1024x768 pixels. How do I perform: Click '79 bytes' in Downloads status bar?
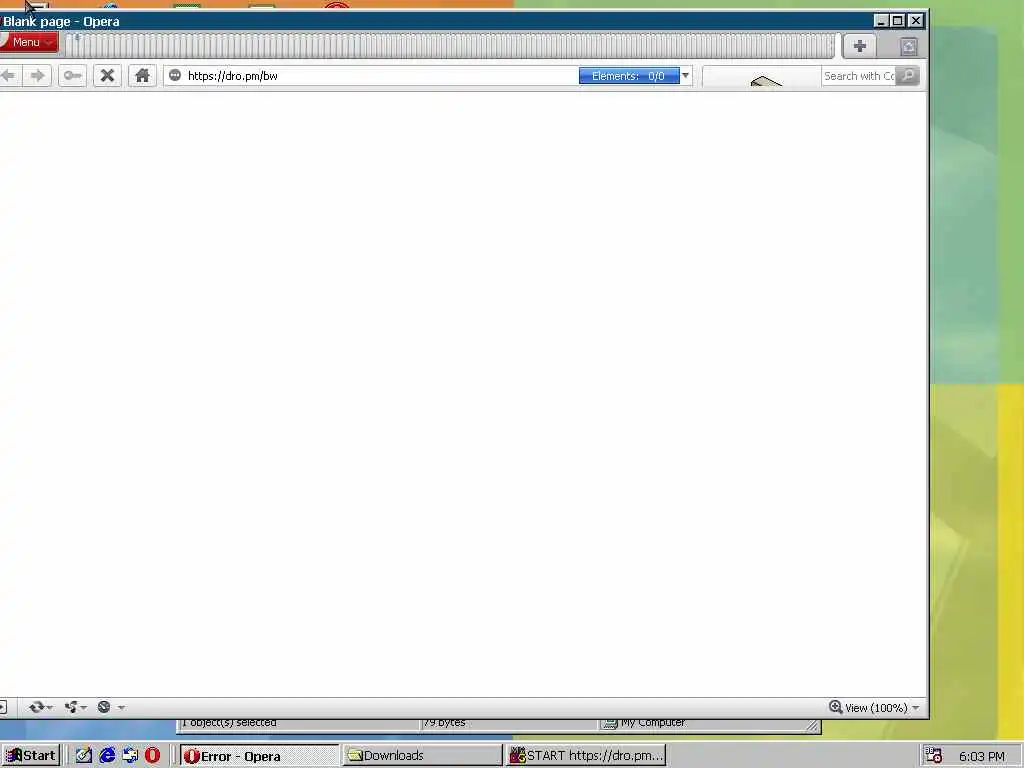coord(445,723)
